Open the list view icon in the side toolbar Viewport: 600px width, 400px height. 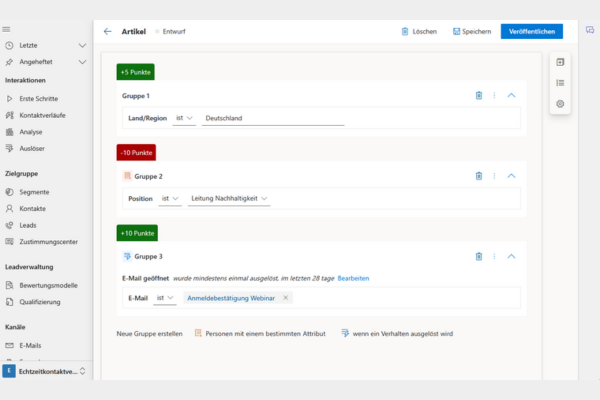pyautogui.click(x=560, y=83)
